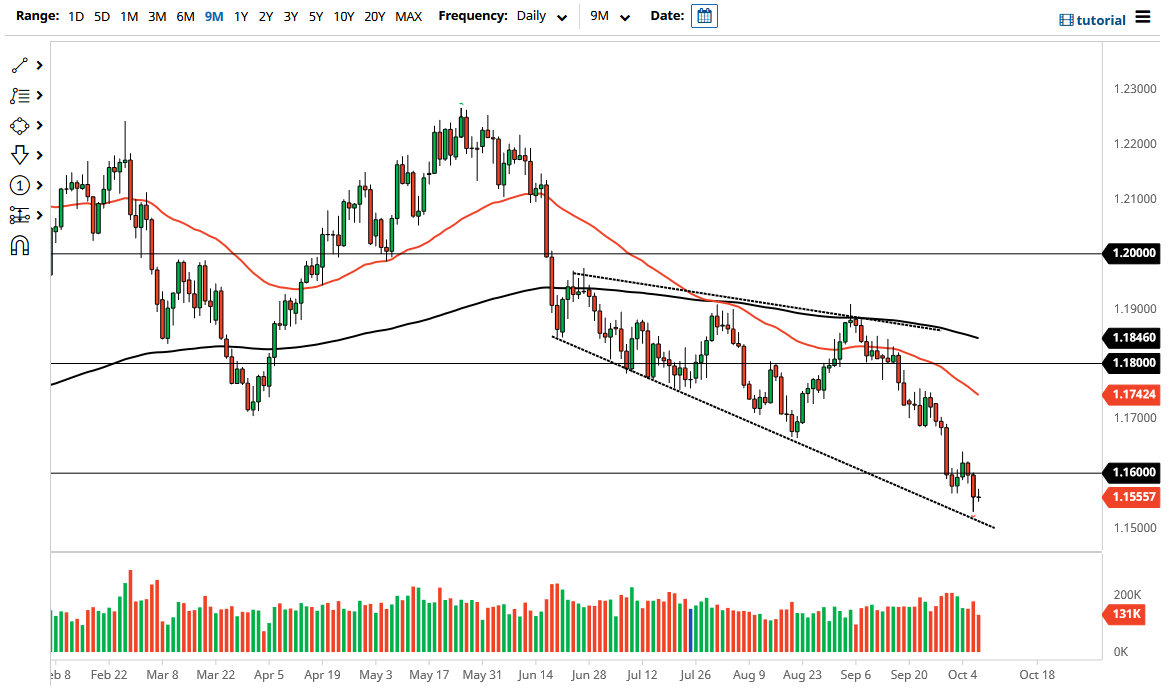
Task: Select the arrow annotation tool
Action: pyautogui.click(x=18, y=155)
